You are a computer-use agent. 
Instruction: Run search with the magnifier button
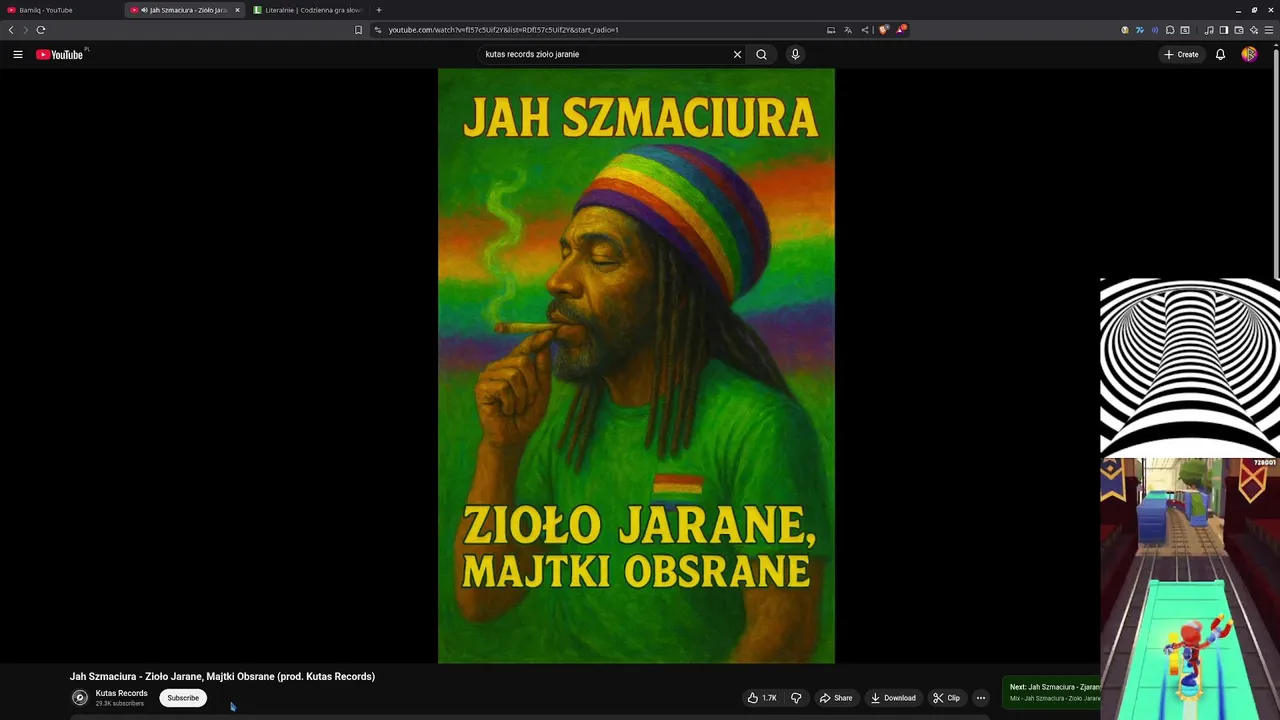(761, 54)
